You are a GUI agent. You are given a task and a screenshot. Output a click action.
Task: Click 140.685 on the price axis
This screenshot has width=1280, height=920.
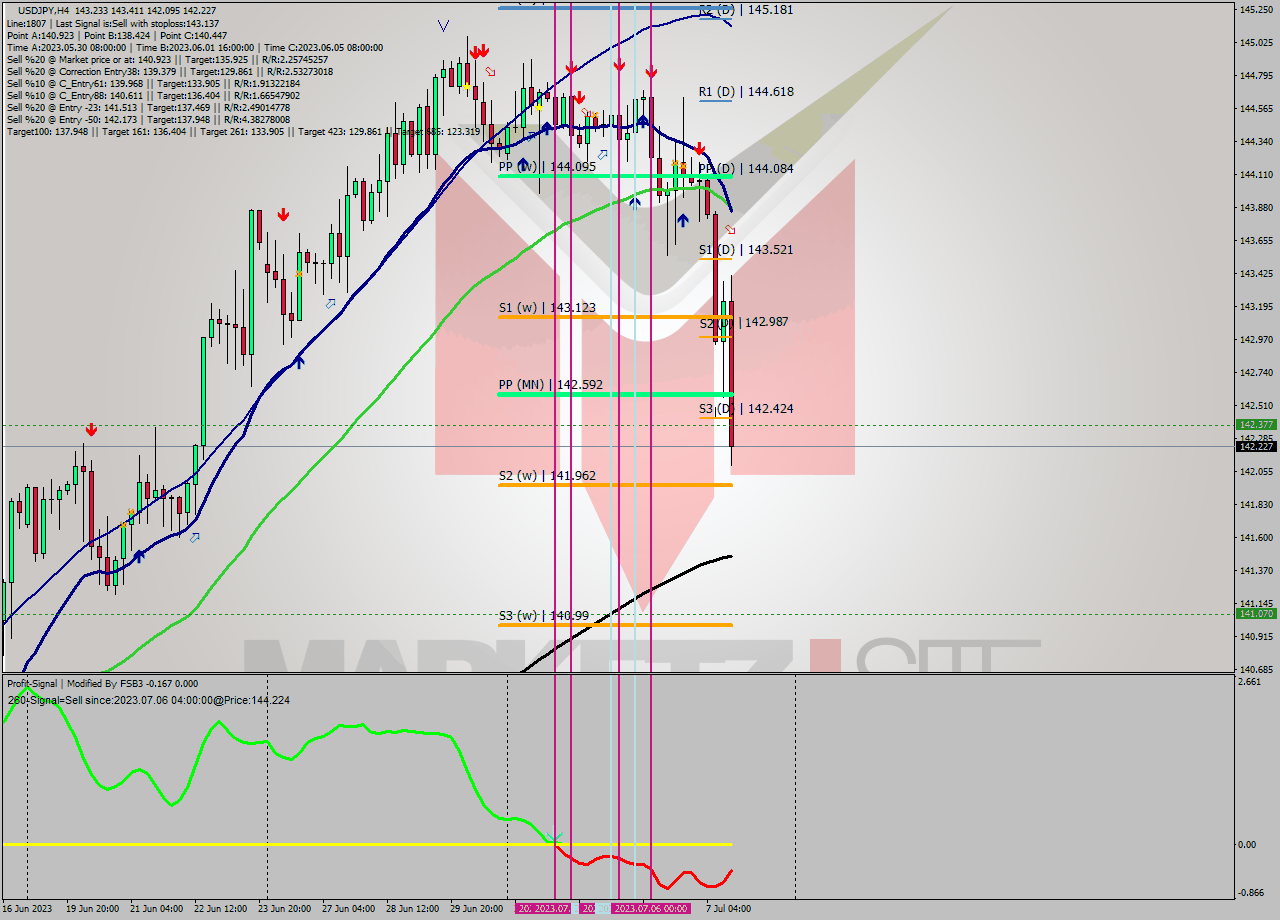[x=1255, y=669]
